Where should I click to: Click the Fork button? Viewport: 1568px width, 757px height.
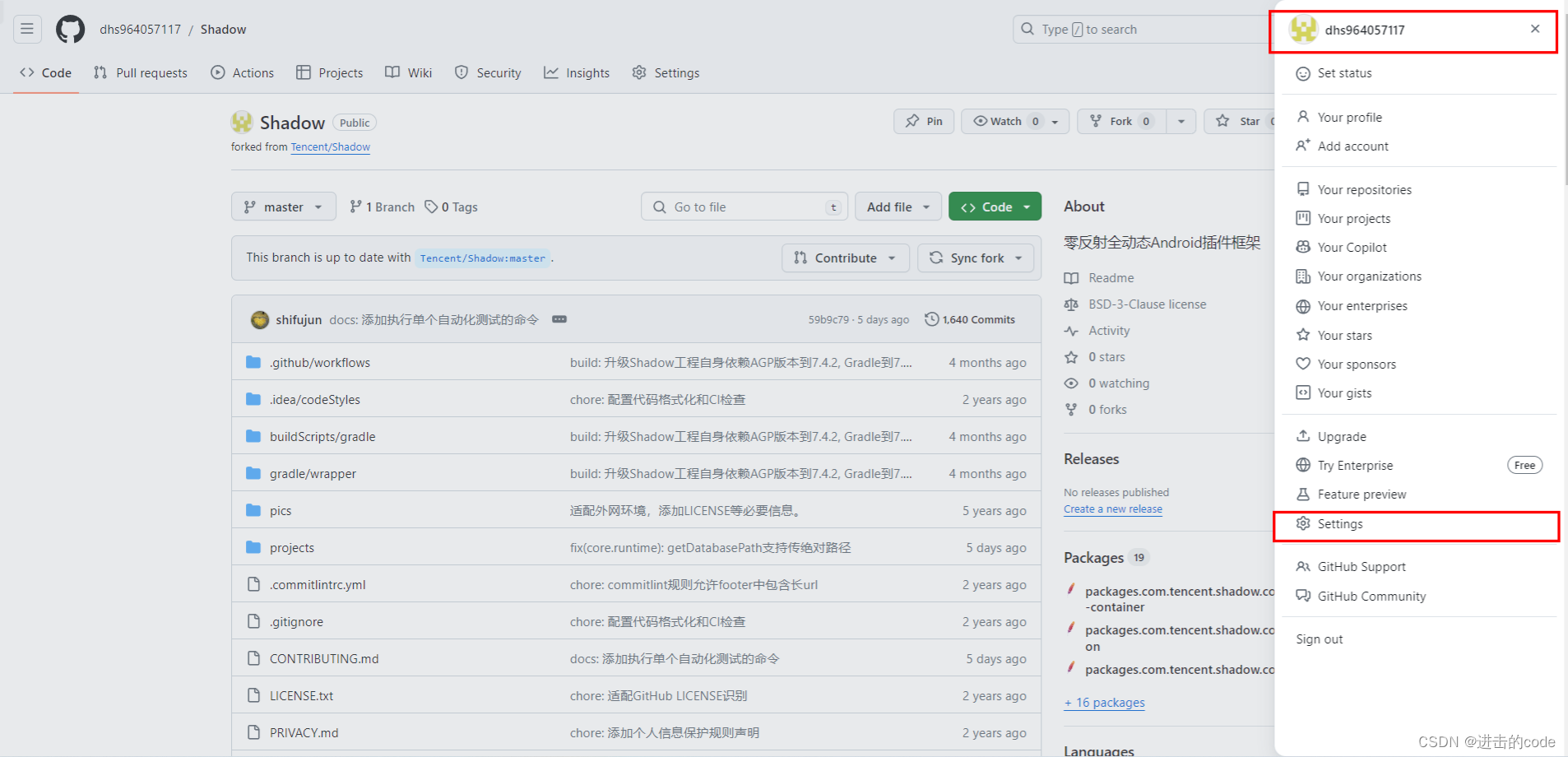[1123, 121]
